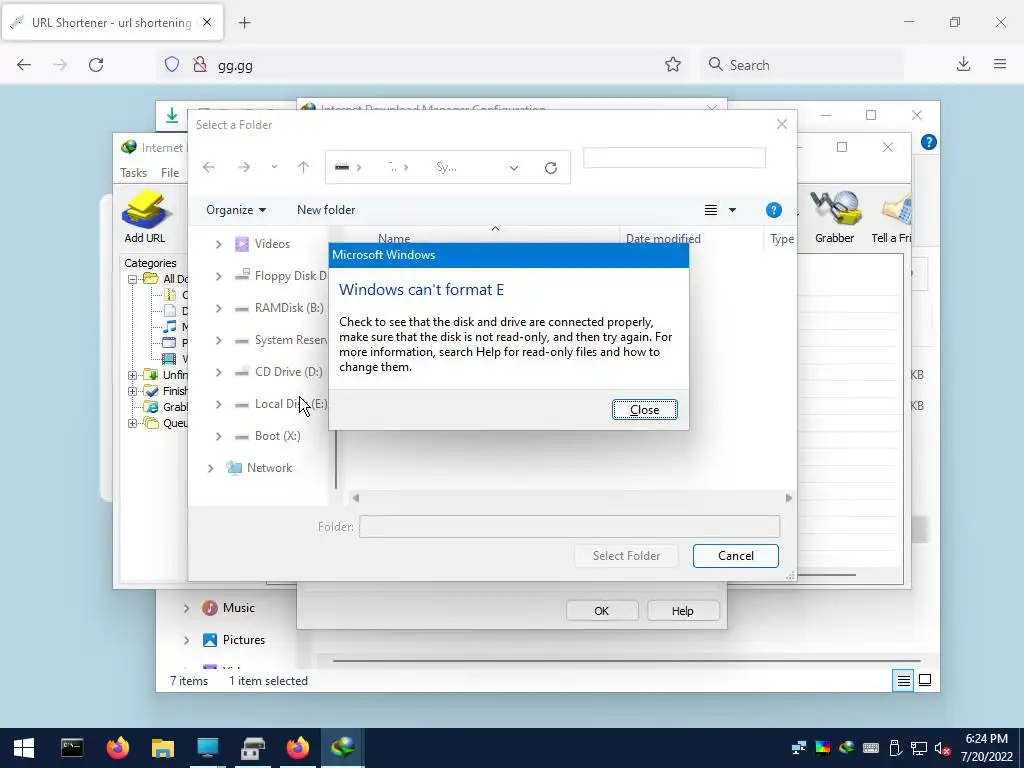Screen dimensions: 1024x768
Task: Close the URL Shortener tab
Action: [x=207, y=22]
